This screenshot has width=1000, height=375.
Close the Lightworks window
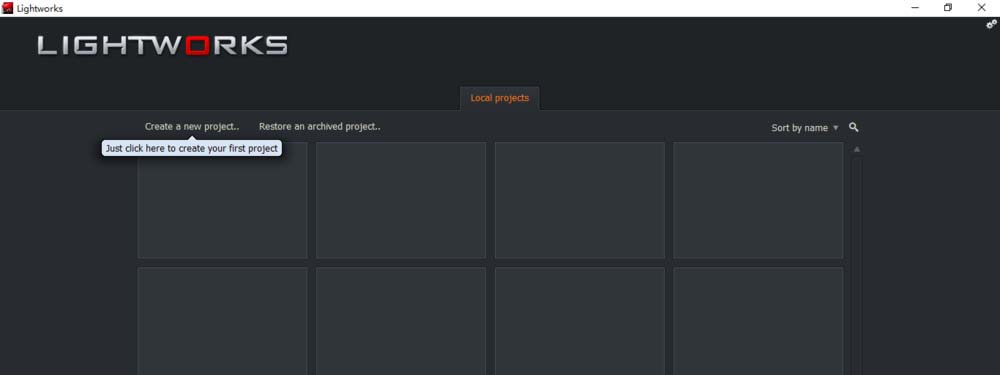pyautogui.click(x=982, y=8)
